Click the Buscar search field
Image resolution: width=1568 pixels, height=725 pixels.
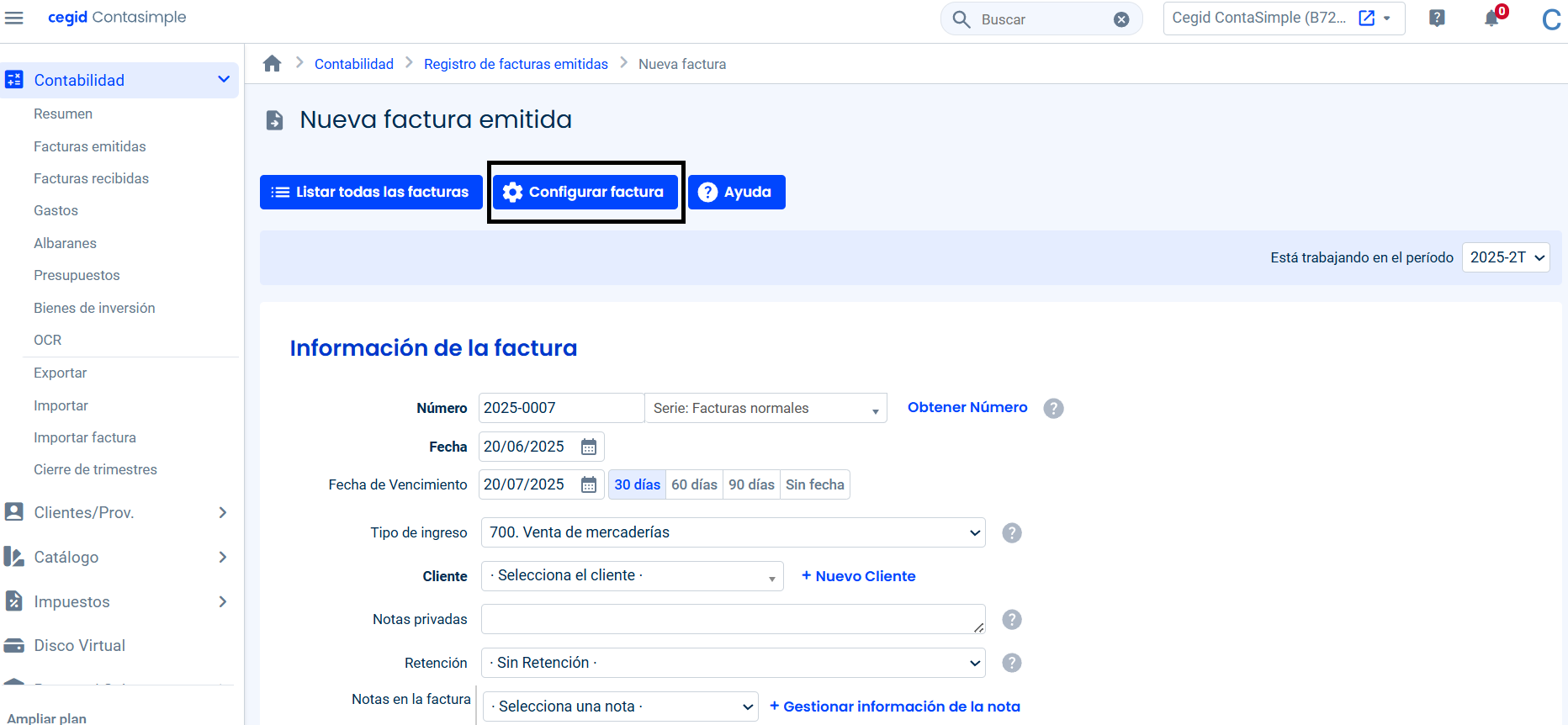1041,19
